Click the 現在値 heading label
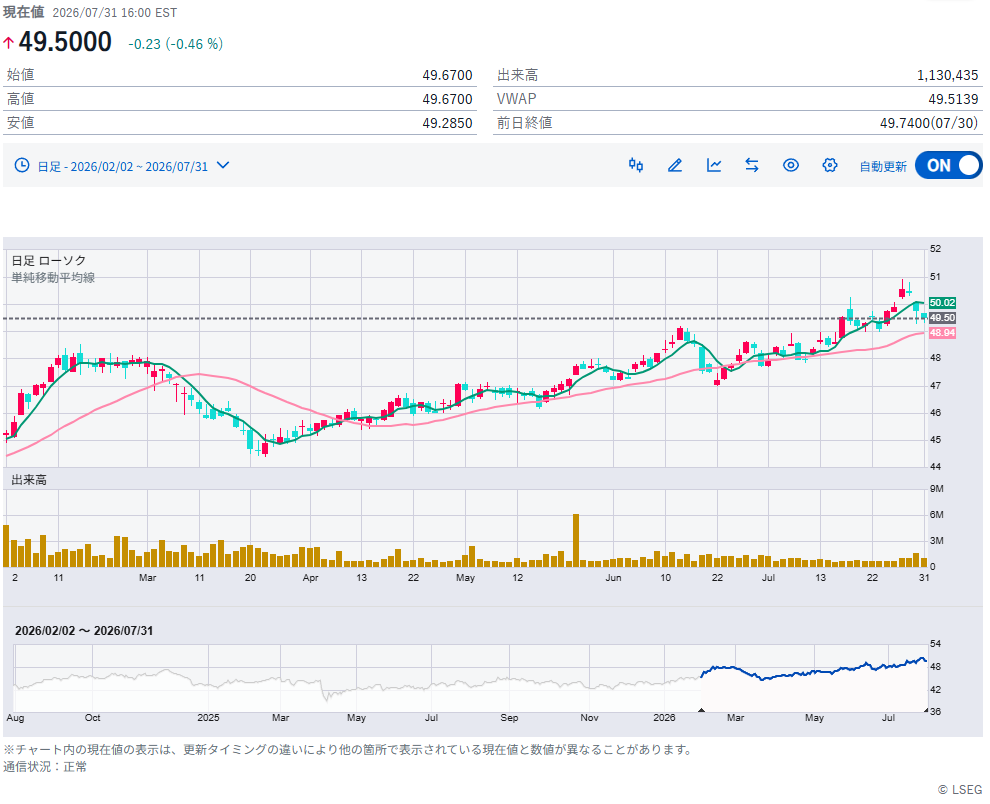Image resolution: width=990 pixels, height=804 pixels. click(23, 13)
